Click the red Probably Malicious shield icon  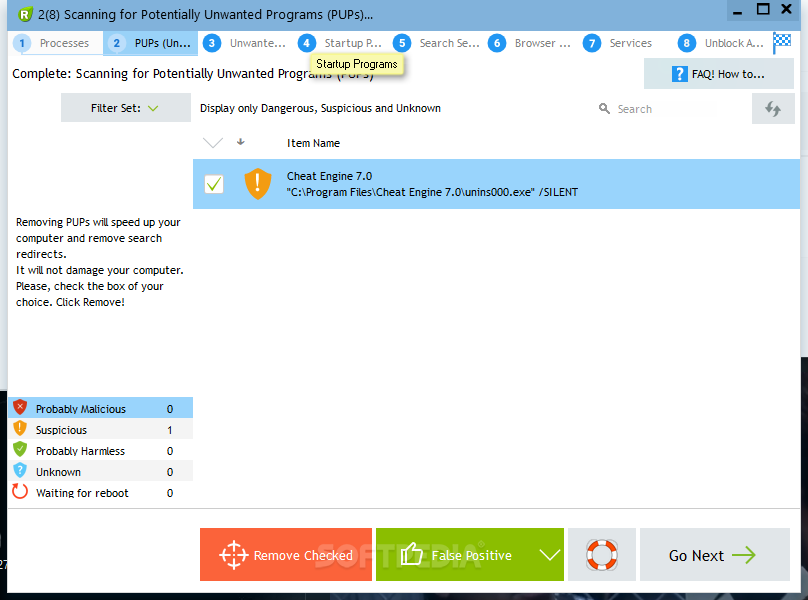(20, 407)
